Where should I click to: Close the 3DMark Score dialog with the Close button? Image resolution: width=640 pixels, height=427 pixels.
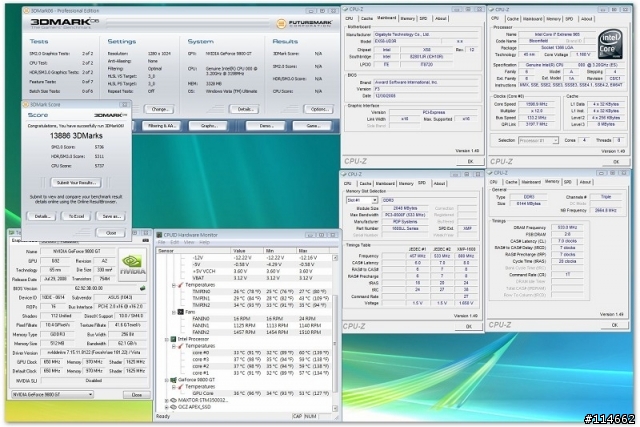[111, 233]
